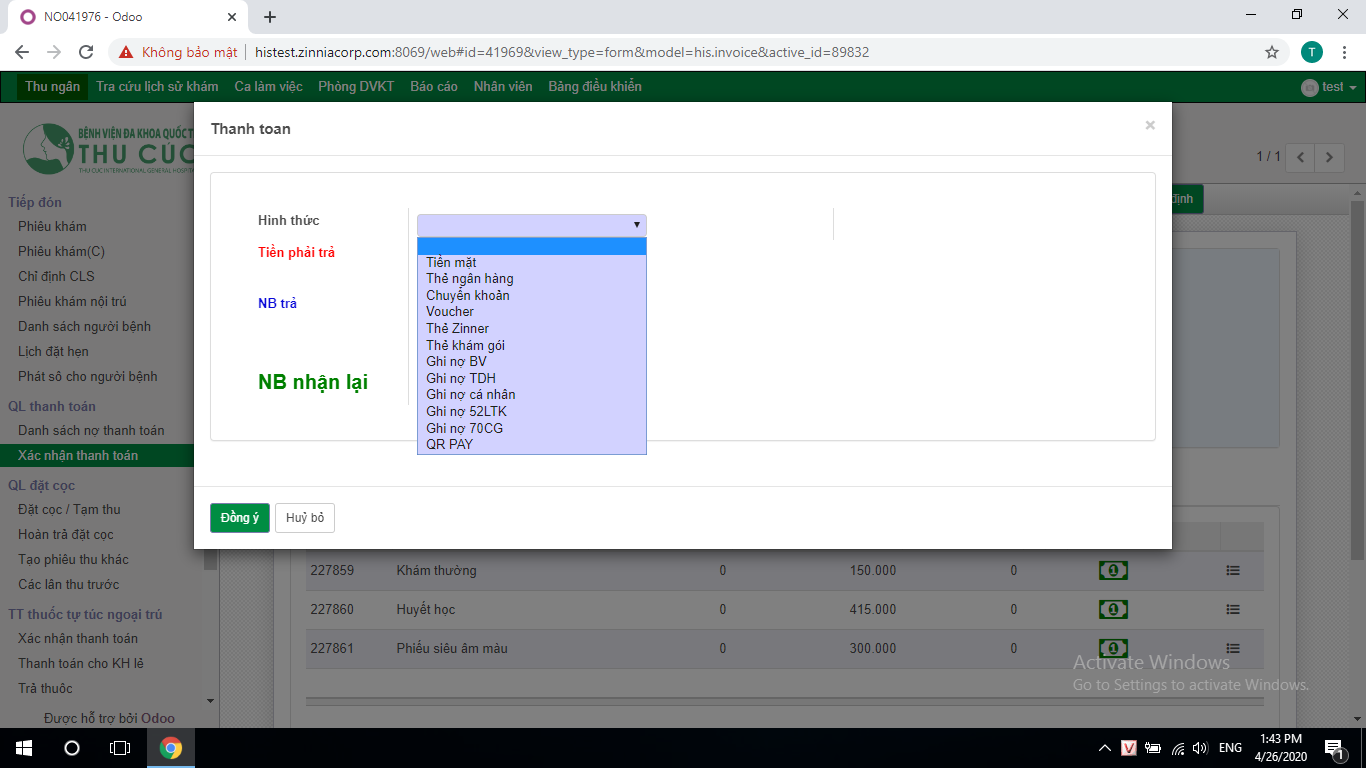Close the Thanh toán dialog with X
The height and width of the screenshot is (768, 1366).
tap(1150, 125)
